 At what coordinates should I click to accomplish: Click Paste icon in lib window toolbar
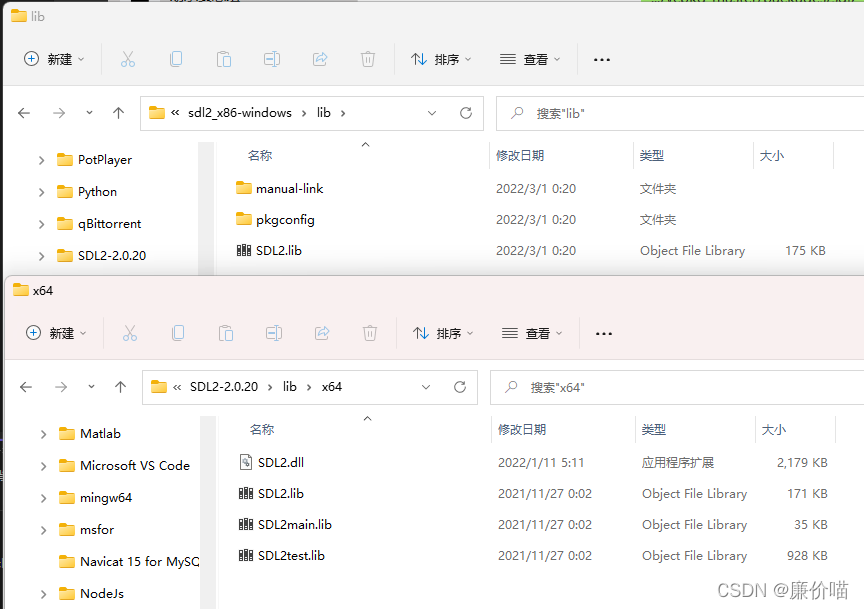pyautogui.click(x=224, y=59)
